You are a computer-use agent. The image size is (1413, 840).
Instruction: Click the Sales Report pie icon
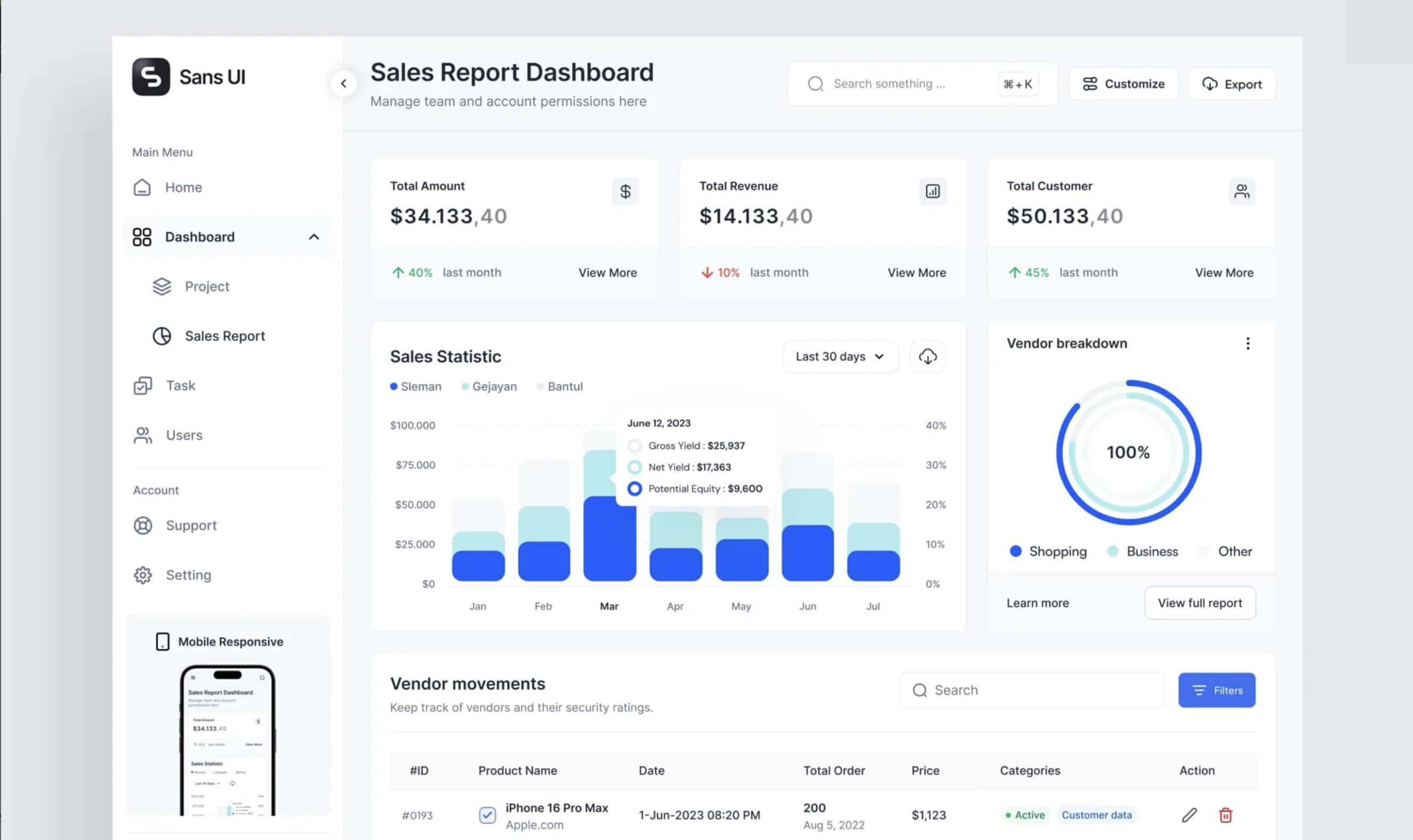click(x=162, y=336)
